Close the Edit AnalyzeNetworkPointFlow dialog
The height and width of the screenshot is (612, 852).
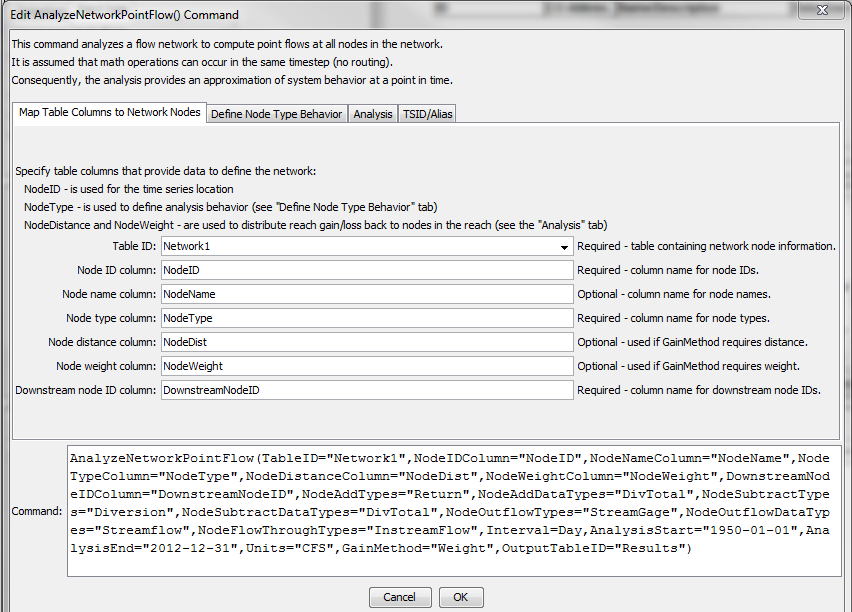click(x=822, y=10)
